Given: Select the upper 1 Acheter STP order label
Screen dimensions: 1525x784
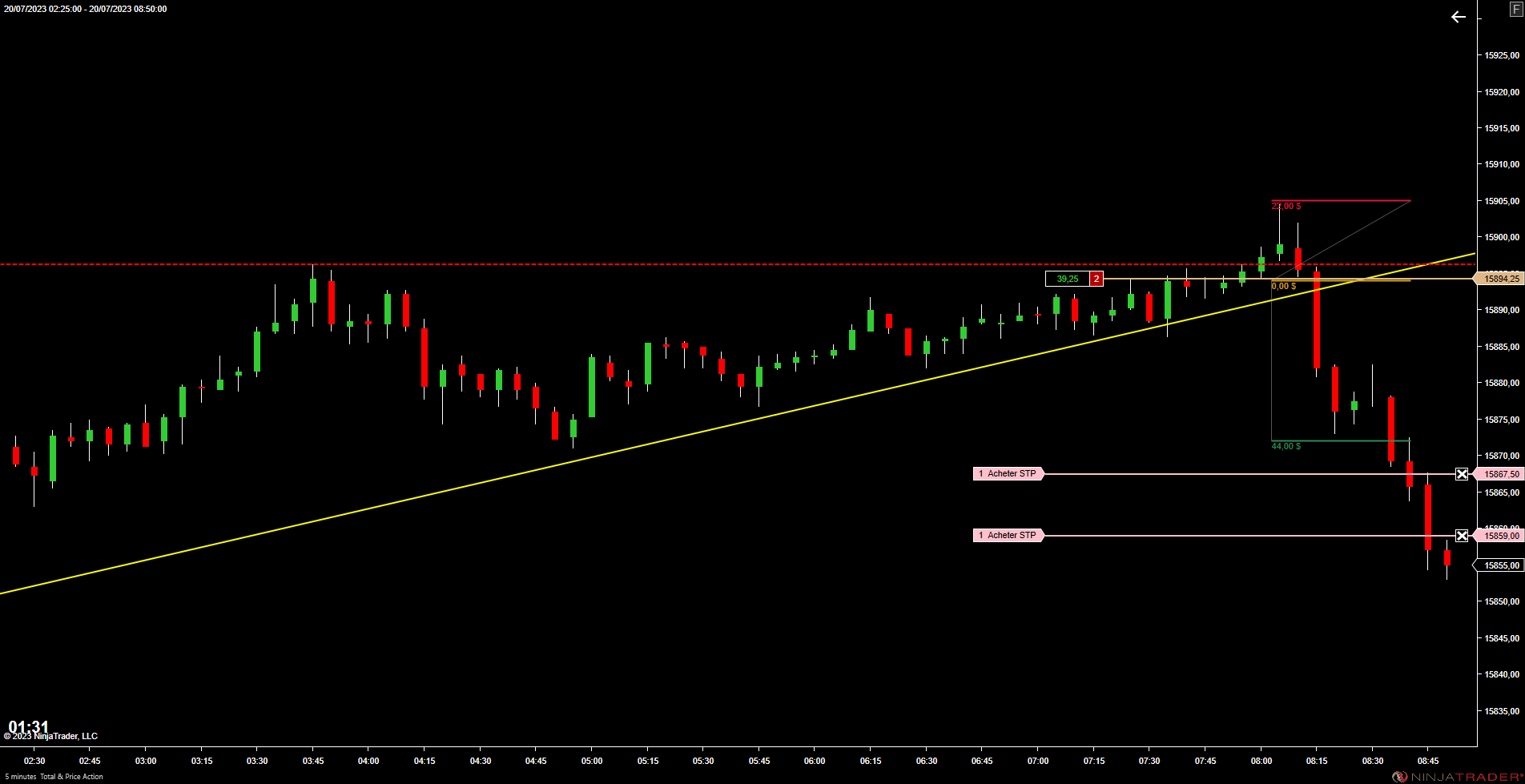Looking at the screenshot, I should (1008, 474).
